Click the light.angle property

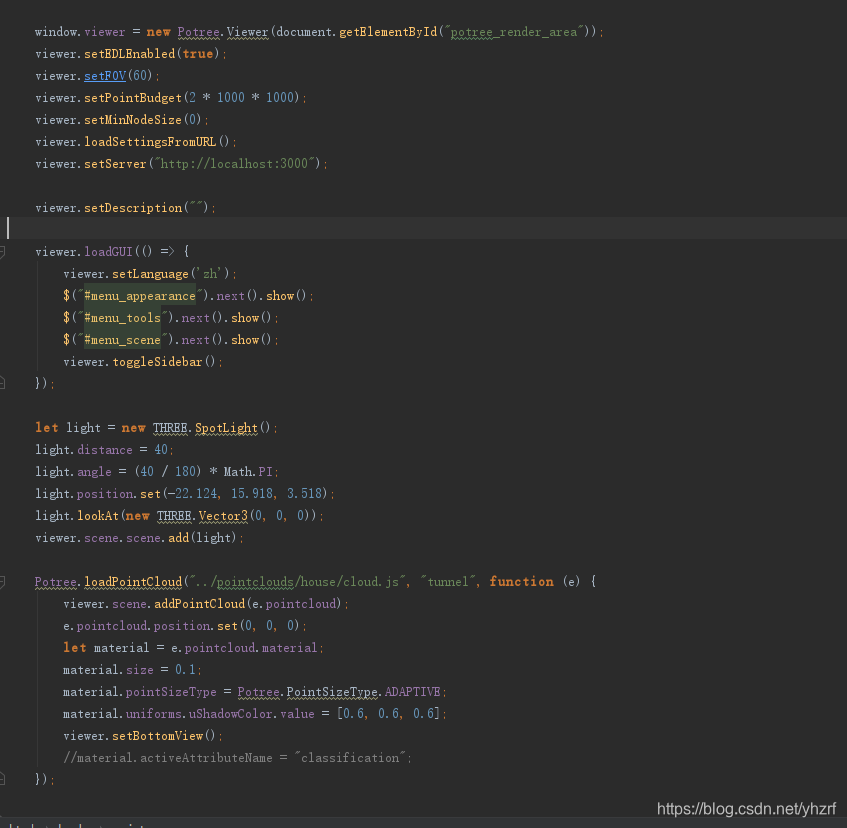coord(94,472)
